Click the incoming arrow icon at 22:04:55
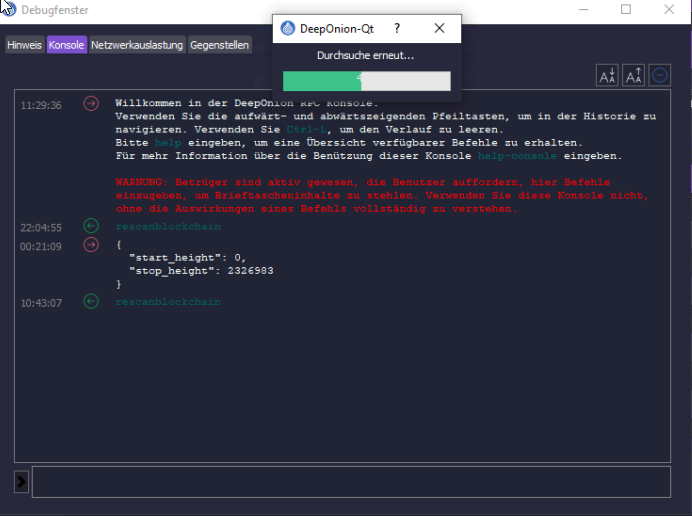 91,226
